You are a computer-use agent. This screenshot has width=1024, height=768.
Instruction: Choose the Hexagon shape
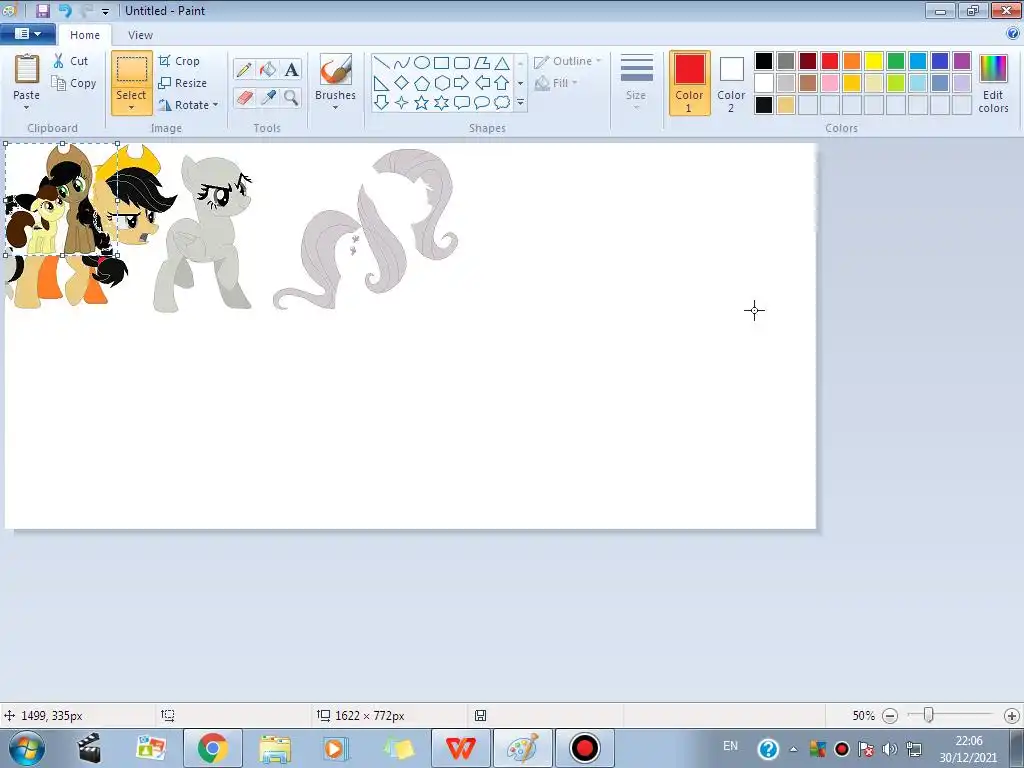point(441,83)
